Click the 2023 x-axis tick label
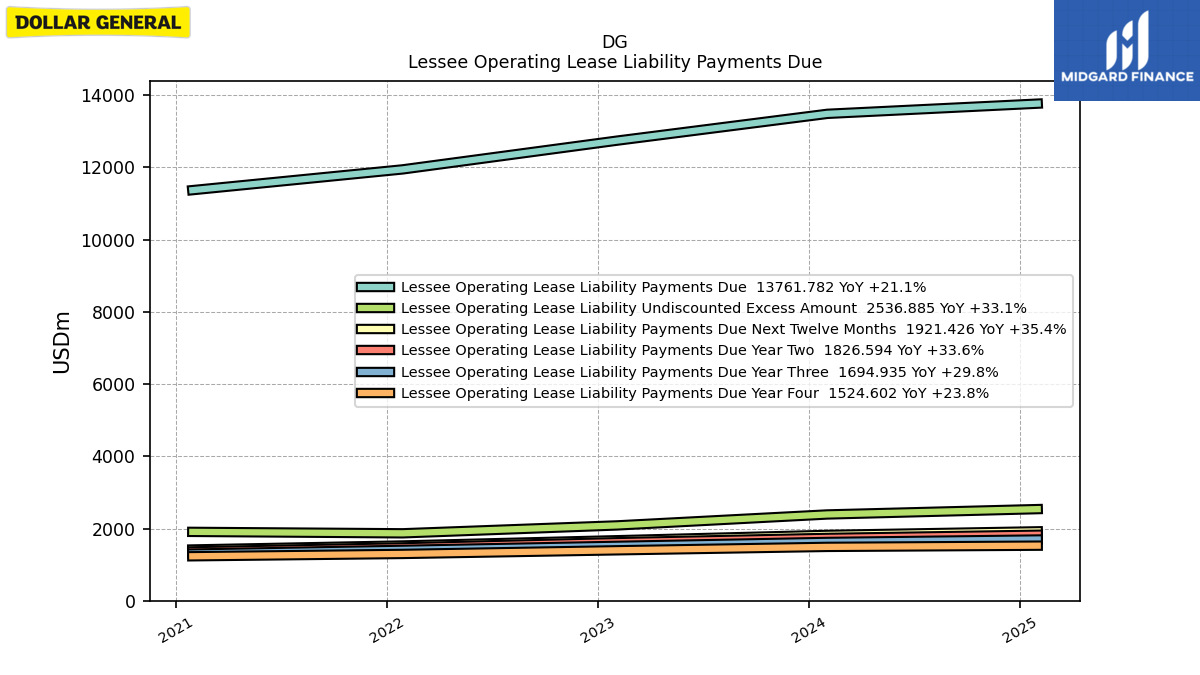Image resolution: width=1200 pixels, height=675 pixels. [x=596, y=630]
